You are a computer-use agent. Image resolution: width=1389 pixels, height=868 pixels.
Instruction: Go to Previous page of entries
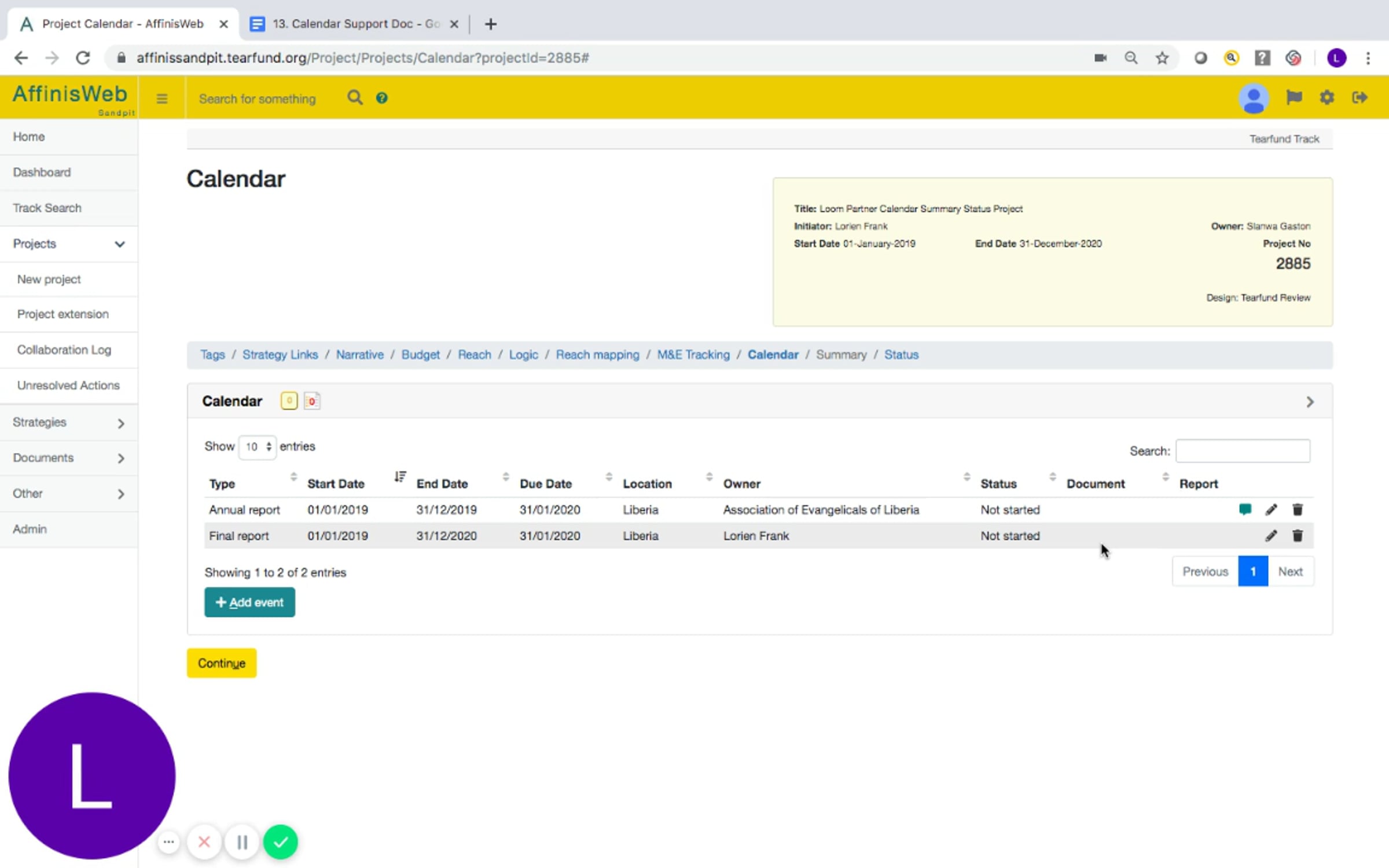tap(1205, 572)
